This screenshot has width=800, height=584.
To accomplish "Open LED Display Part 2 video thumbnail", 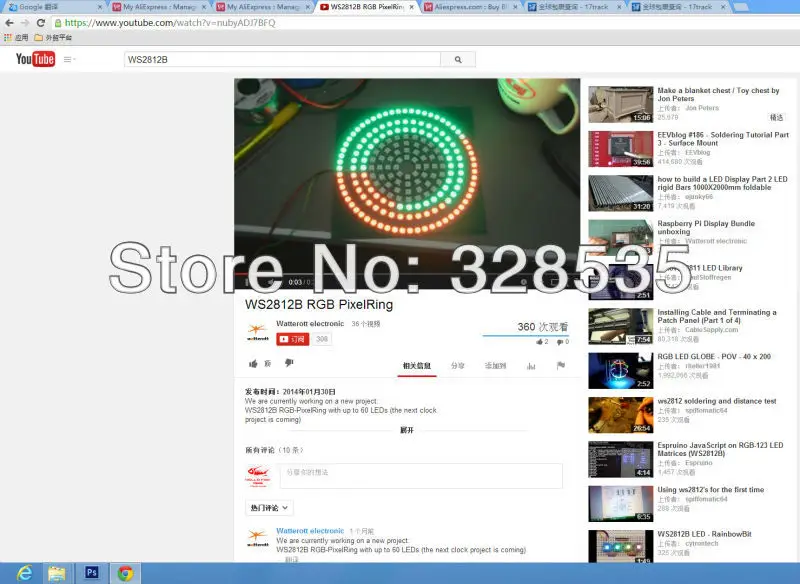I will 620,193.
